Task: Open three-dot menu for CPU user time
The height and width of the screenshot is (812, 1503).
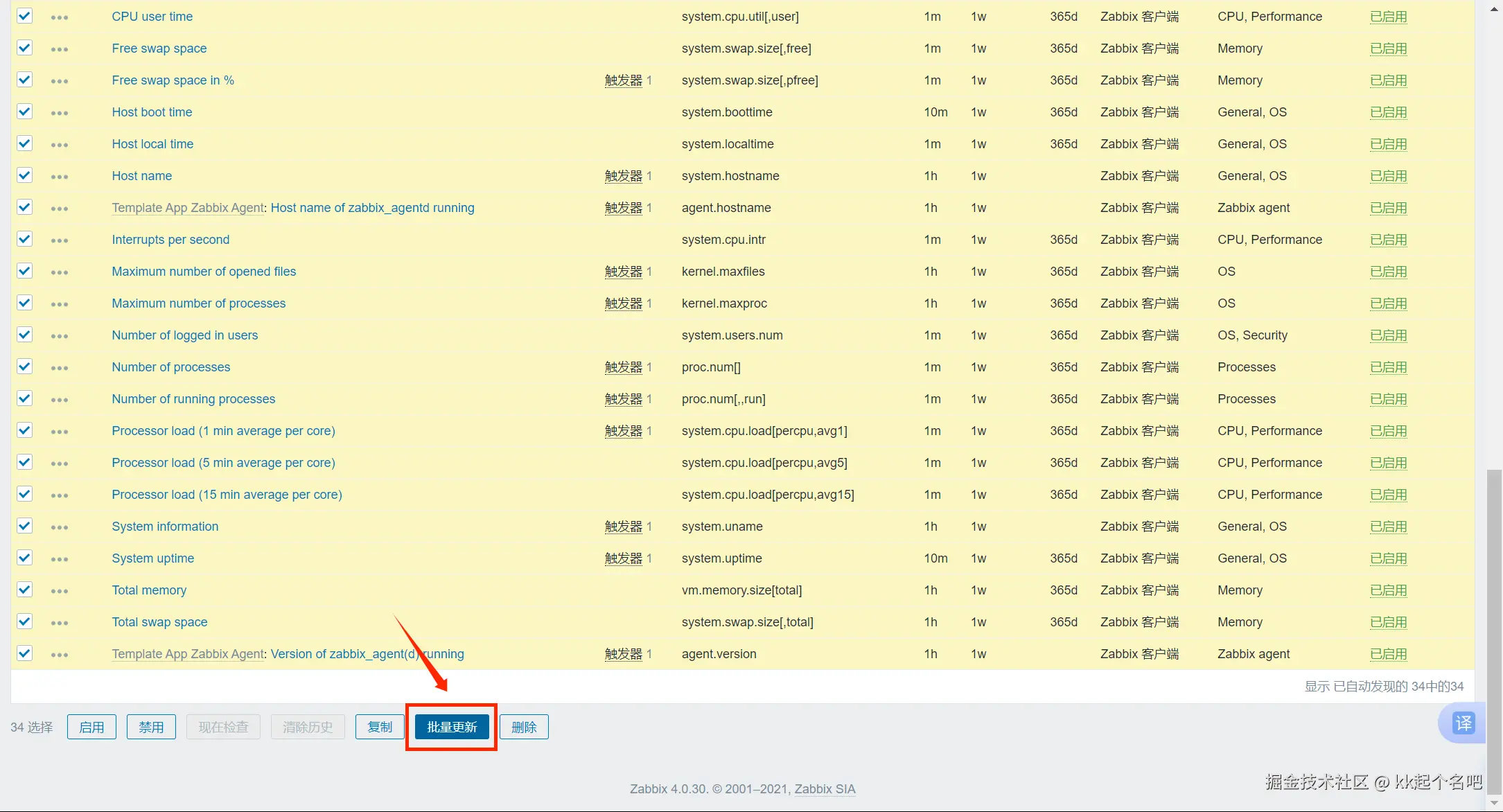Action: pyautogui.click(x=60, y=17)
